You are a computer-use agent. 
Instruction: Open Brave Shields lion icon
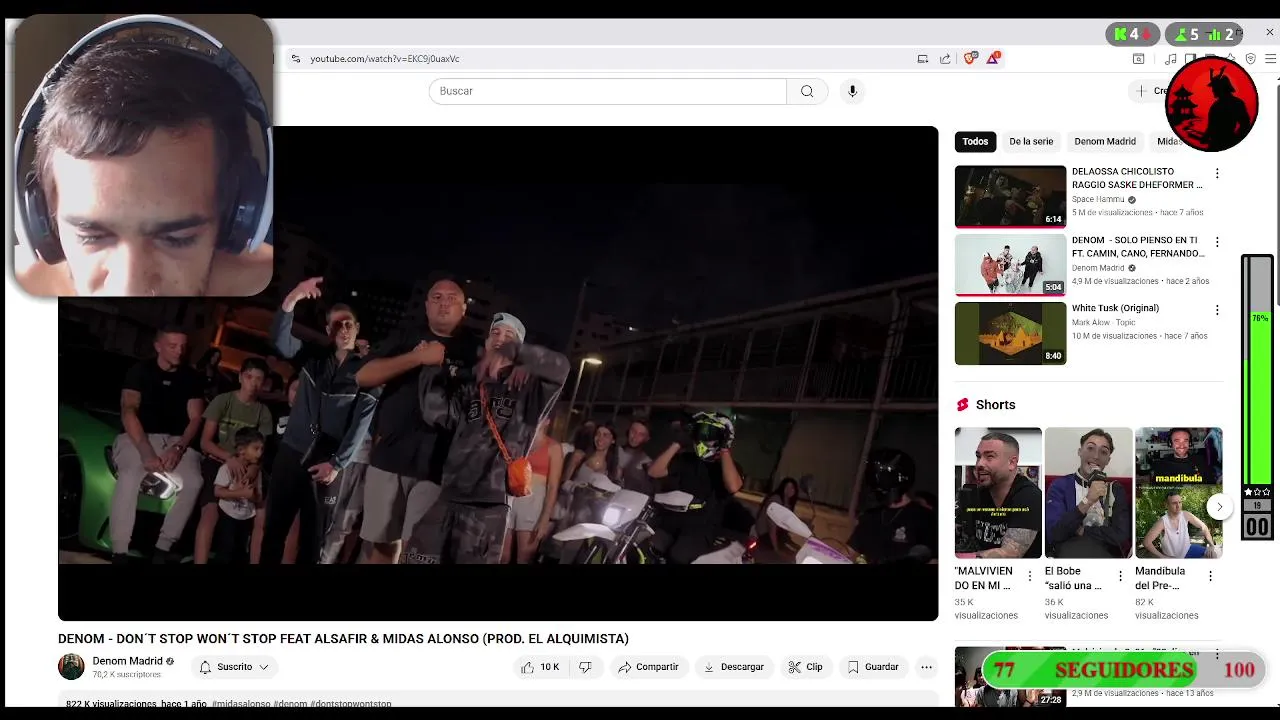point(969,59)
